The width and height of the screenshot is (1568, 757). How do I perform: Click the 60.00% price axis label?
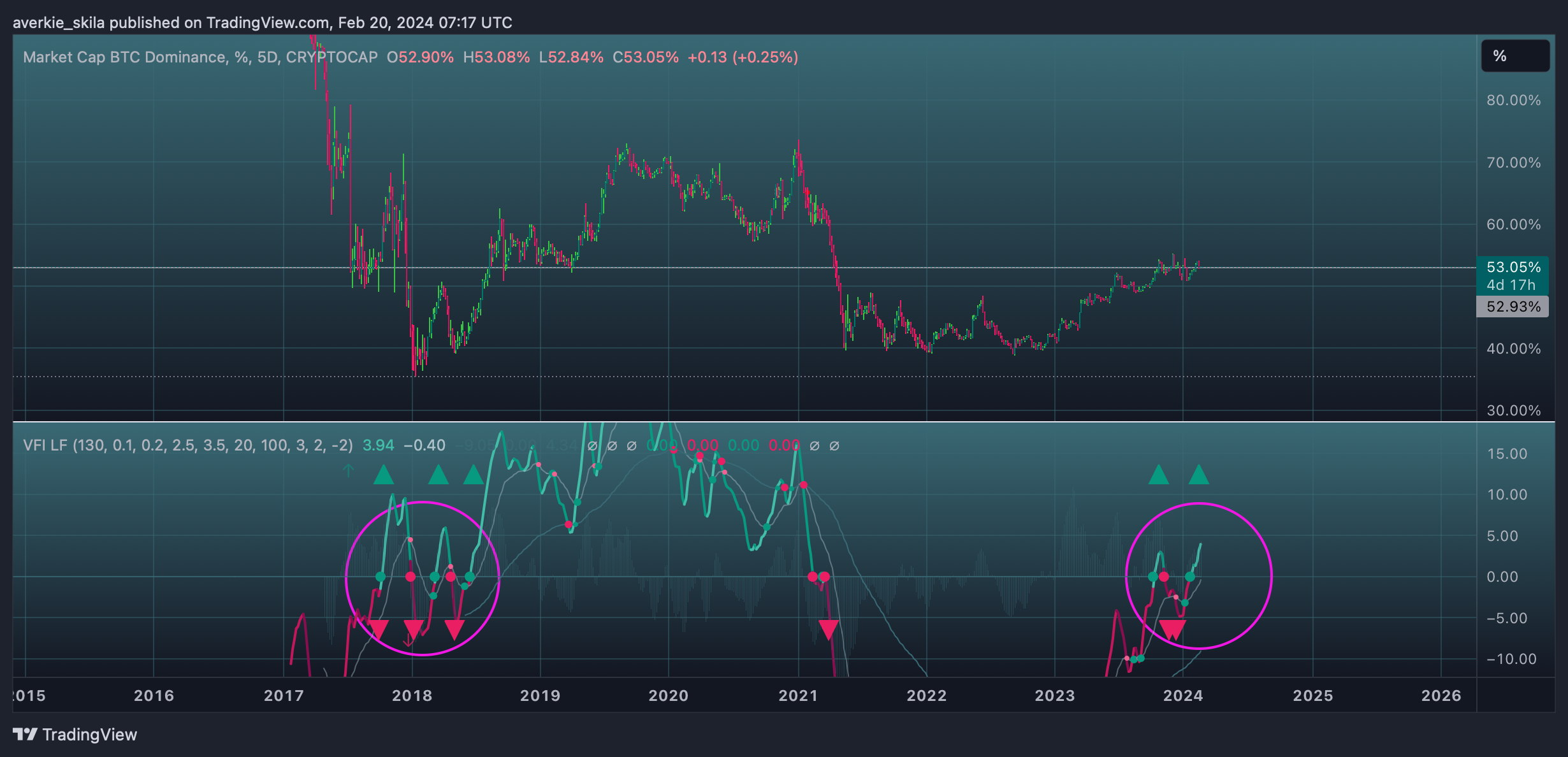pyautogui.click(x=1514, y=224)
